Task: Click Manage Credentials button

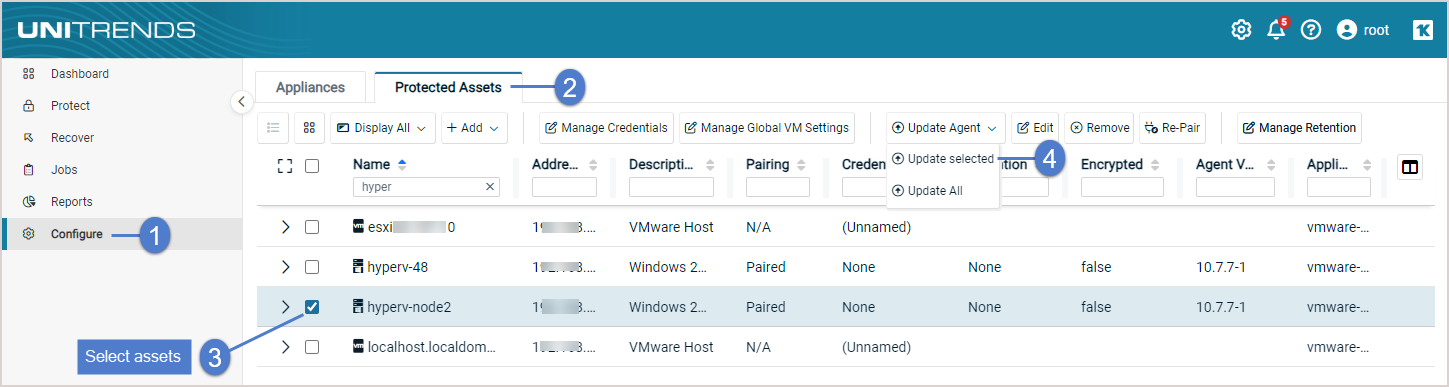Action: pyautogui.click(x=607, y=128)
